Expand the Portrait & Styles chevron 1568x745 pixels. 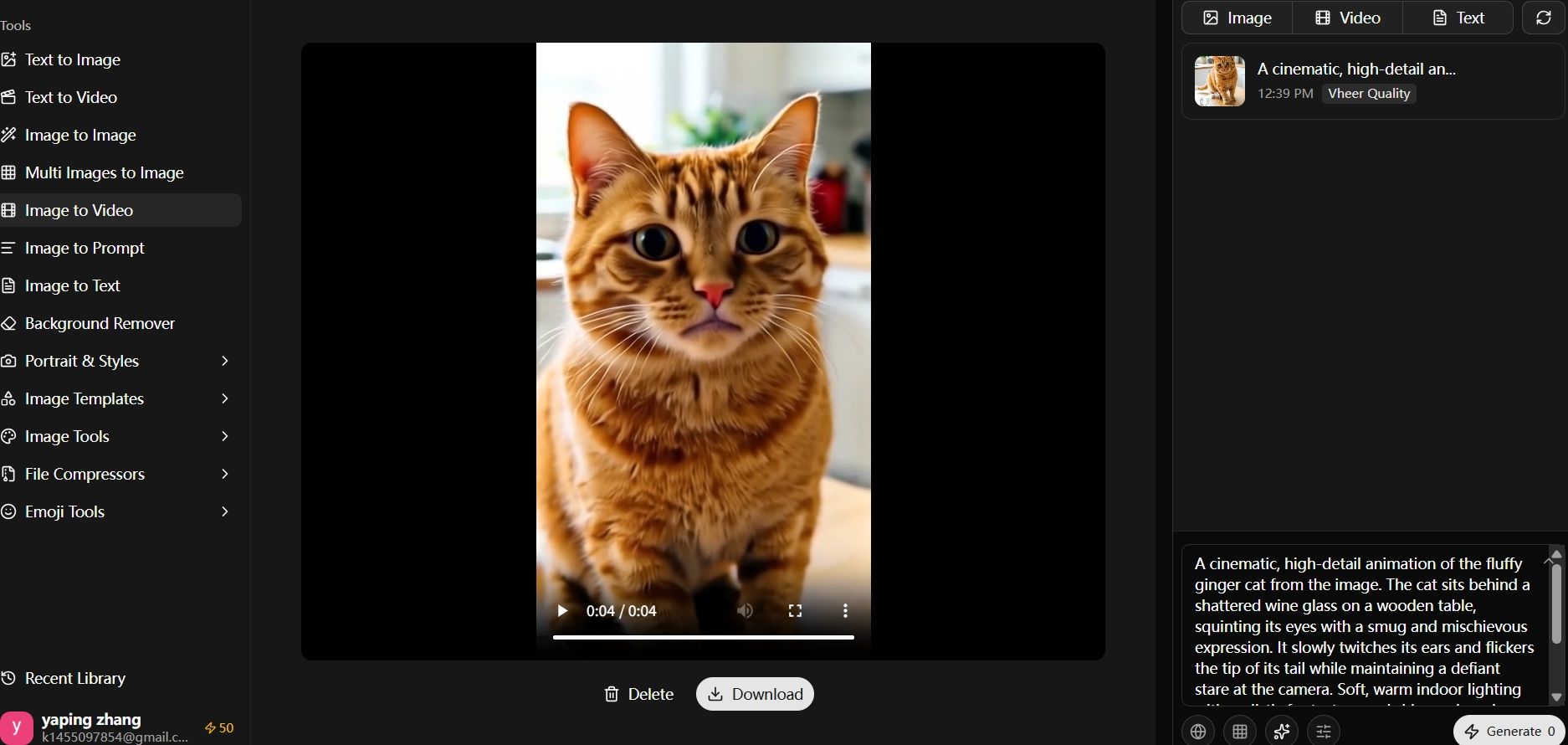[224, 361]
